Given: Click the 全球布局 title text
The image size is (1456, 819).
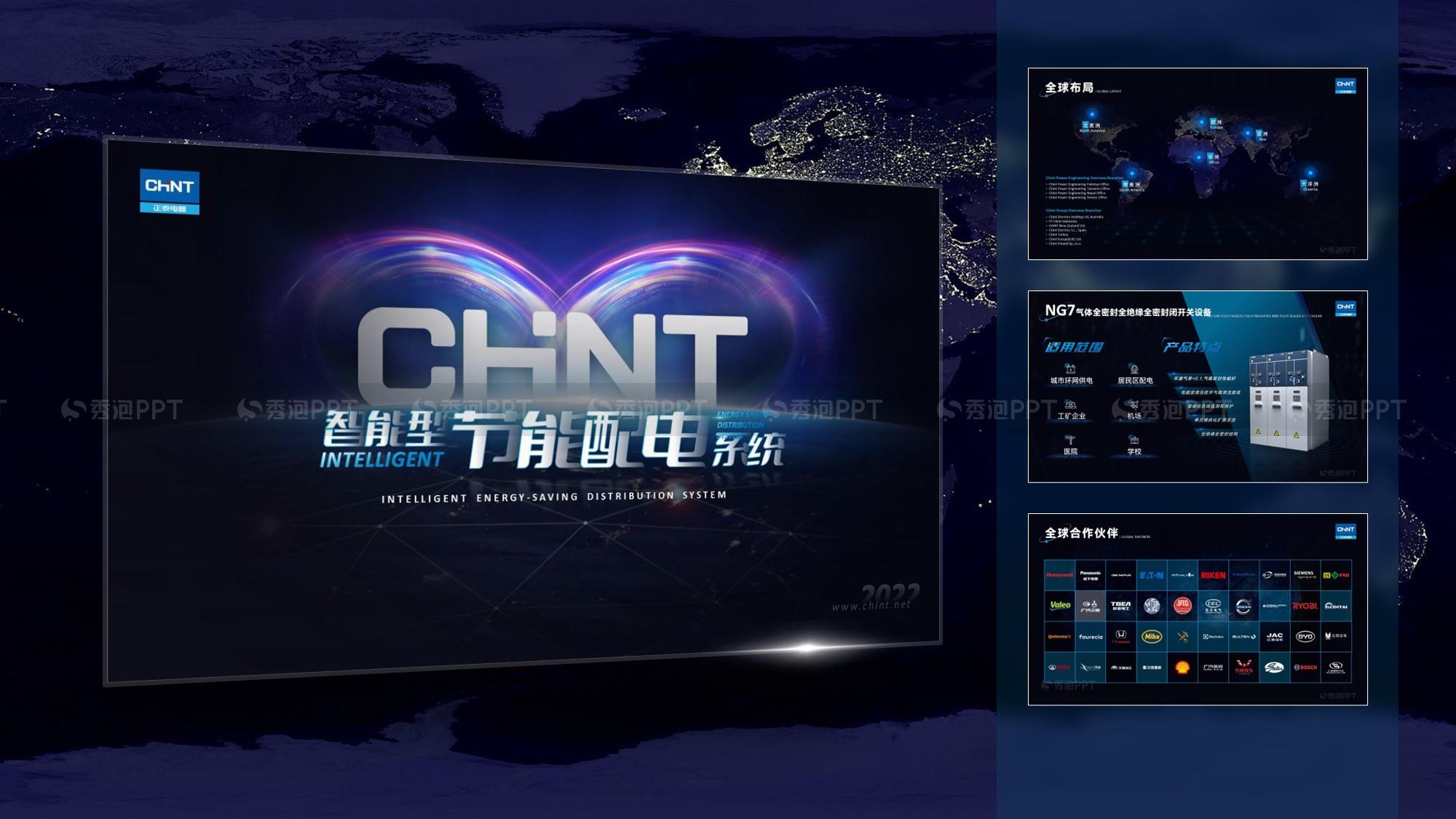Looking at the screenshot, I should (x=1069, y=88).
